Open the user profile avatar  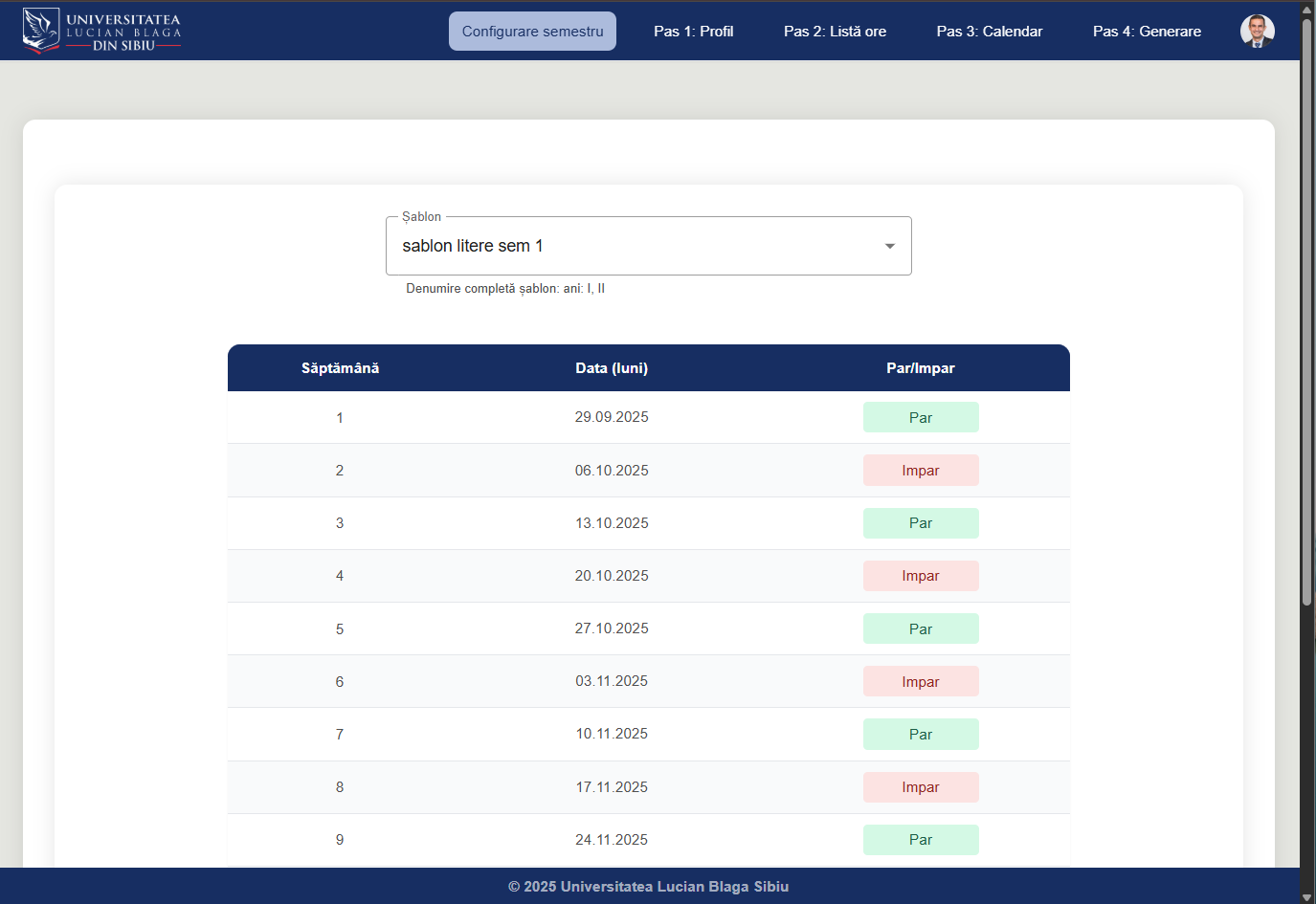click(1257, 31)
